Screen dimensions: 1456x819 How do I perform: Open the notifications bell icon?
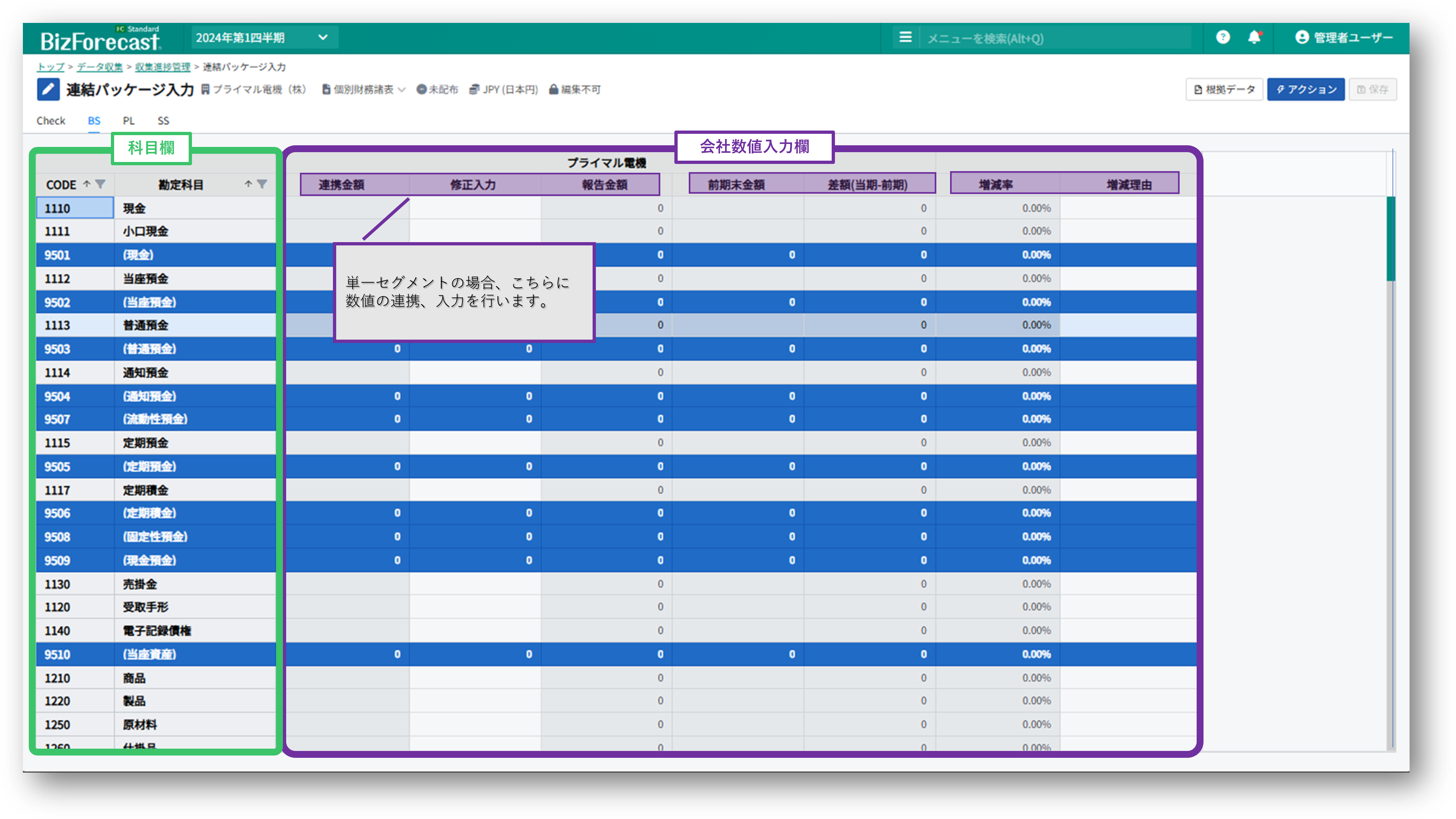pyautogui.click(x=1254, y=37)
